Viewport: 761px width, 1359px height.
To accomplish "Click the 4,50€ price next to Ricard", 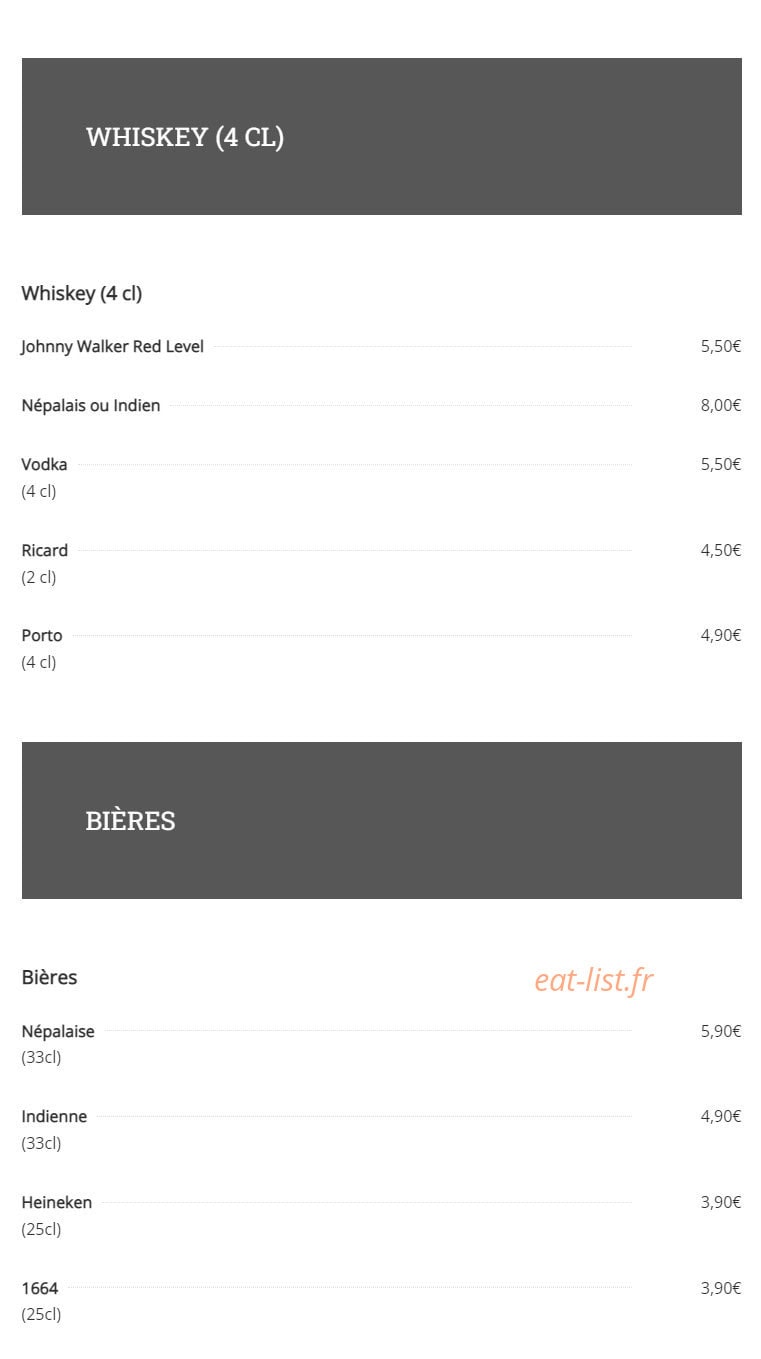I will click(x=721, y=550).
